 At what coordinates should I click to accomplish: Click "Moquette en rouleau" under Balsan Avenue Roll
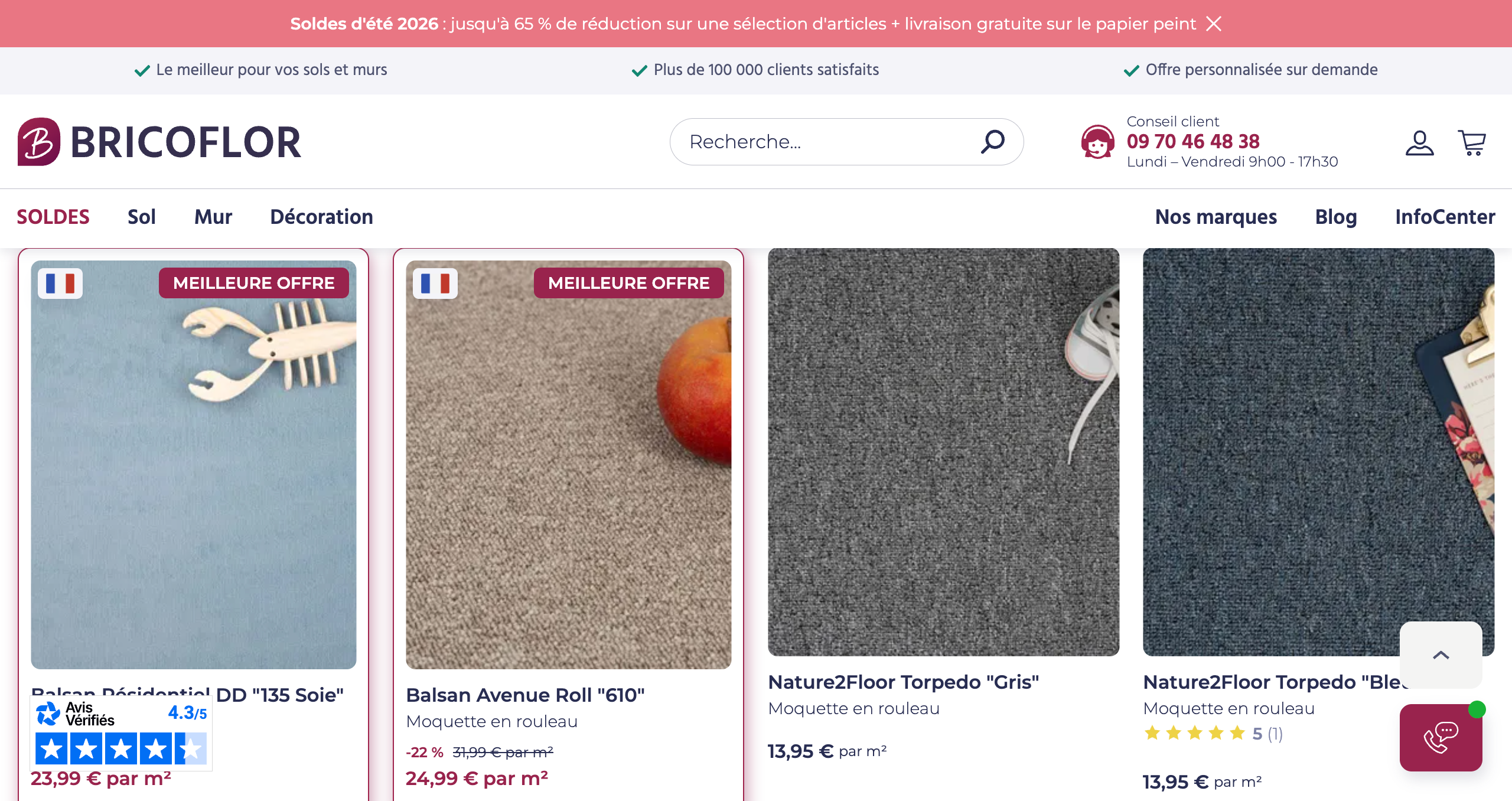[x=491, y=721]
